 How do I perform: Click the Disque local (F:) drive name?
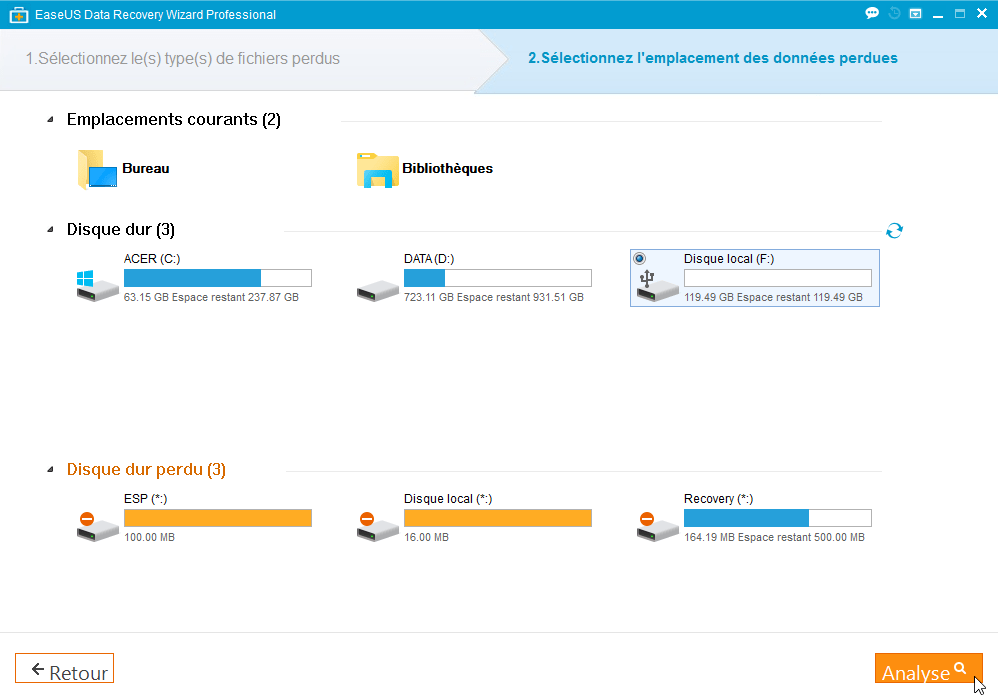point(729,259)
